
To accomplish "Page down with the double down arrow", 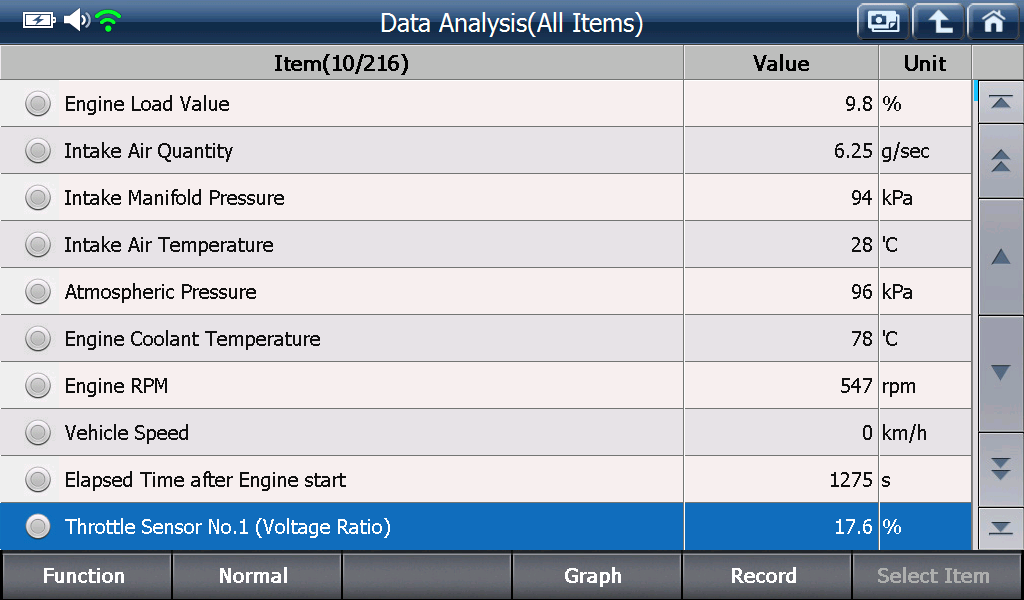I will 1000,469.
